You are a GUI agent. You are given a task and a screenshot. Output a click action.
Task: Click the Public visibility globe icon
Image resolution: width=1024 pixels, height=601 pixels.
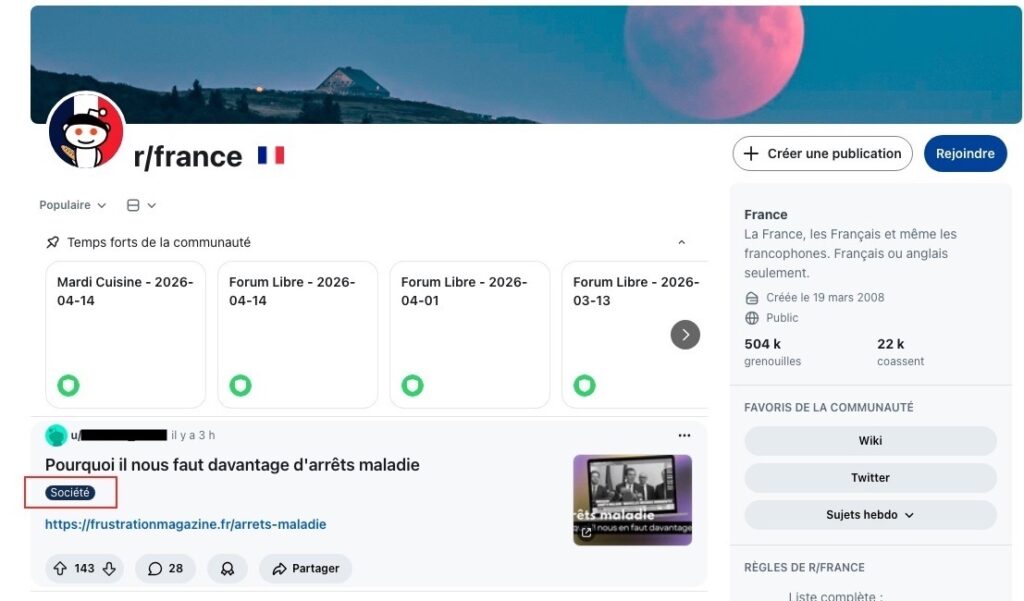(x=751, y=317)
